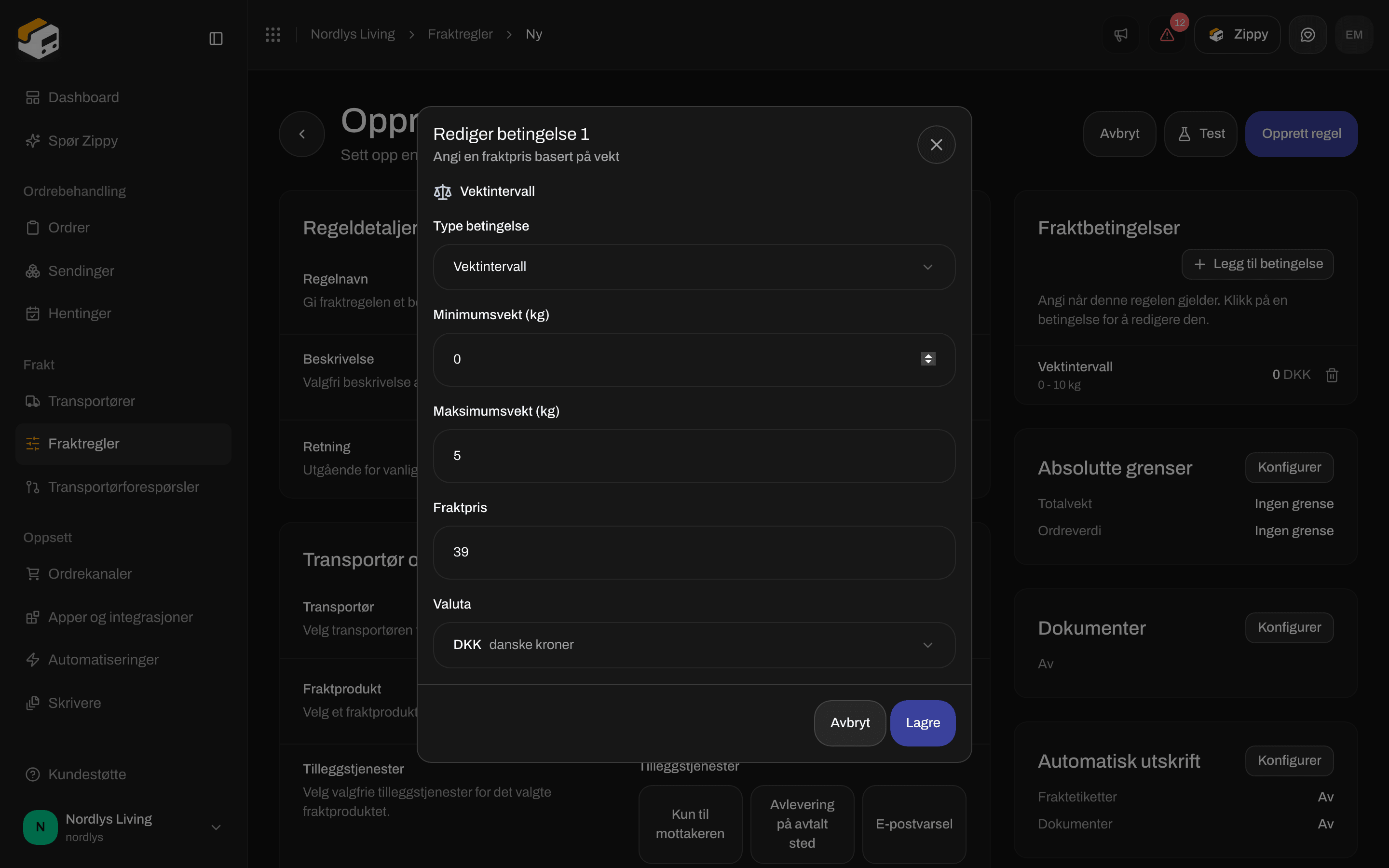
Task: Open announcements megaphone icon
Action: [x=1121, y=34]
